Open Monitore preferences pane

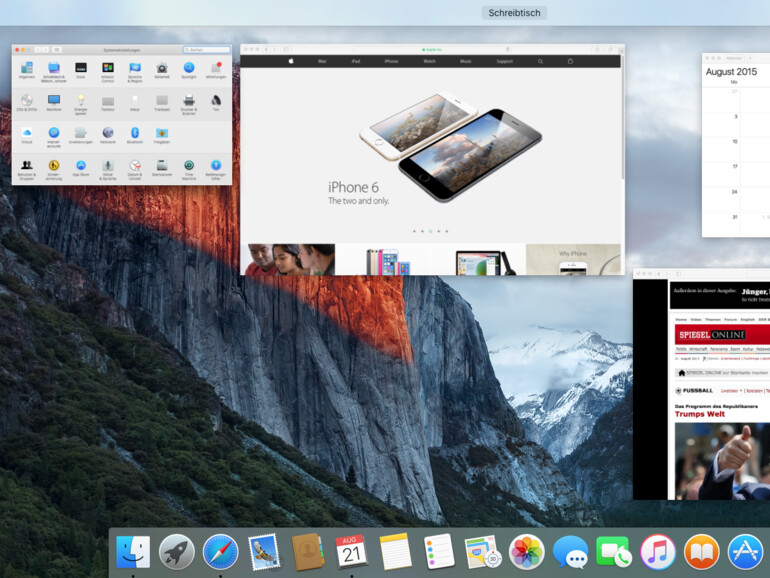tap(54, 103)
